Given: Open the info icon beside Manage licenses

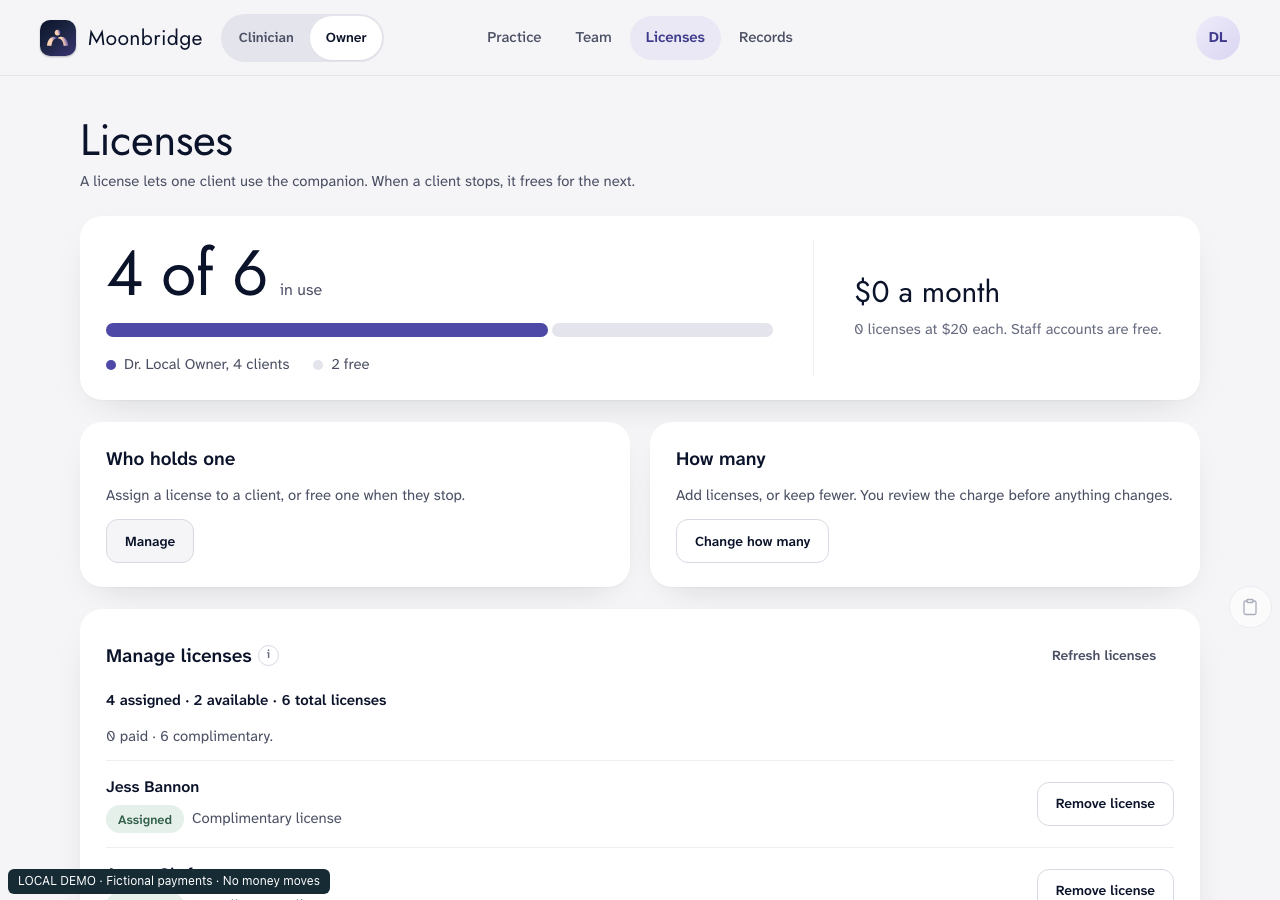Looking at the screenshot, I should 268,655.
